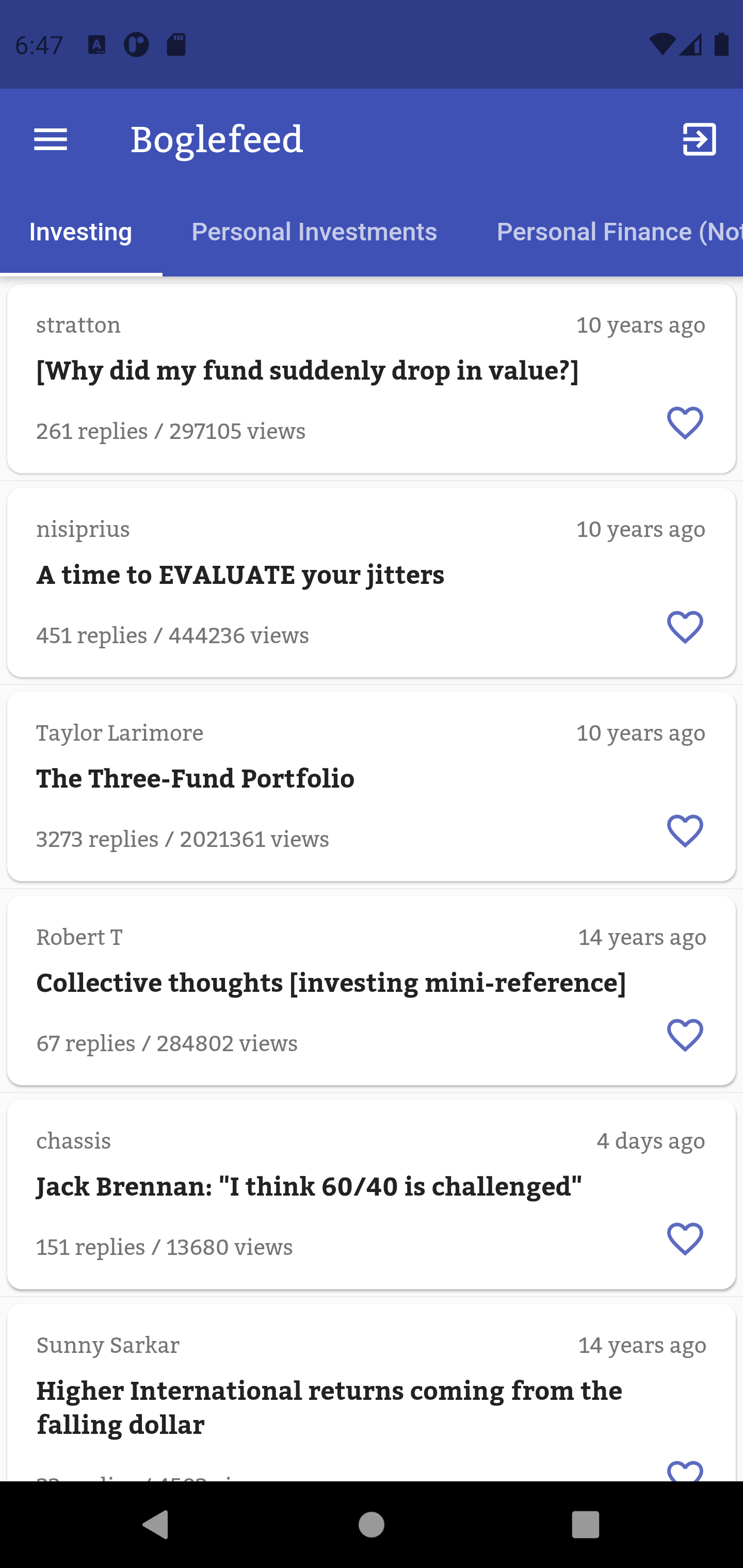
Task: Favorite the stratton fund drop thread
Action: (685, 423)
